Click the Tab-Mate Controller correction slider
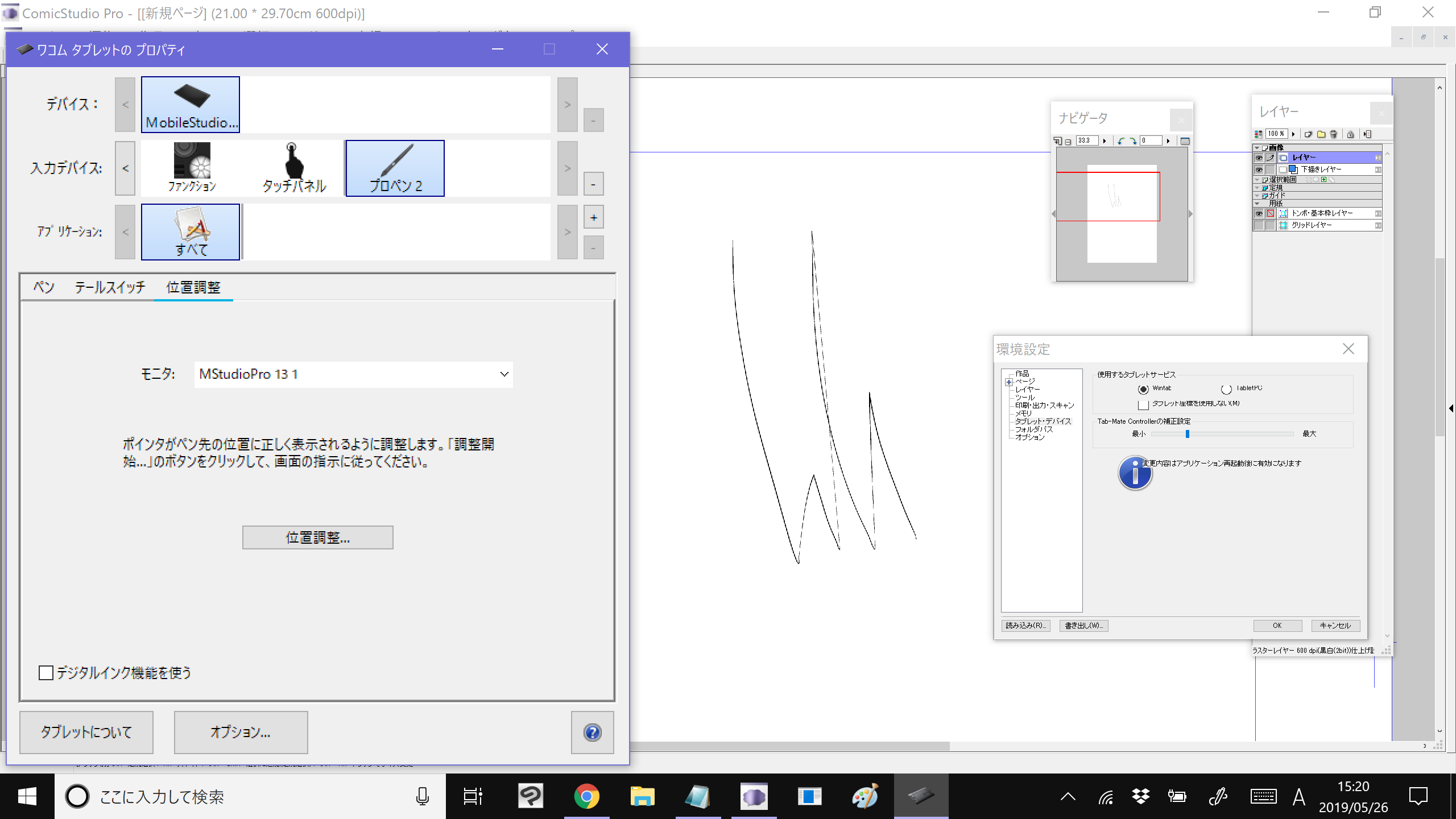1456x819 pixels. (x=1187, y=434)
